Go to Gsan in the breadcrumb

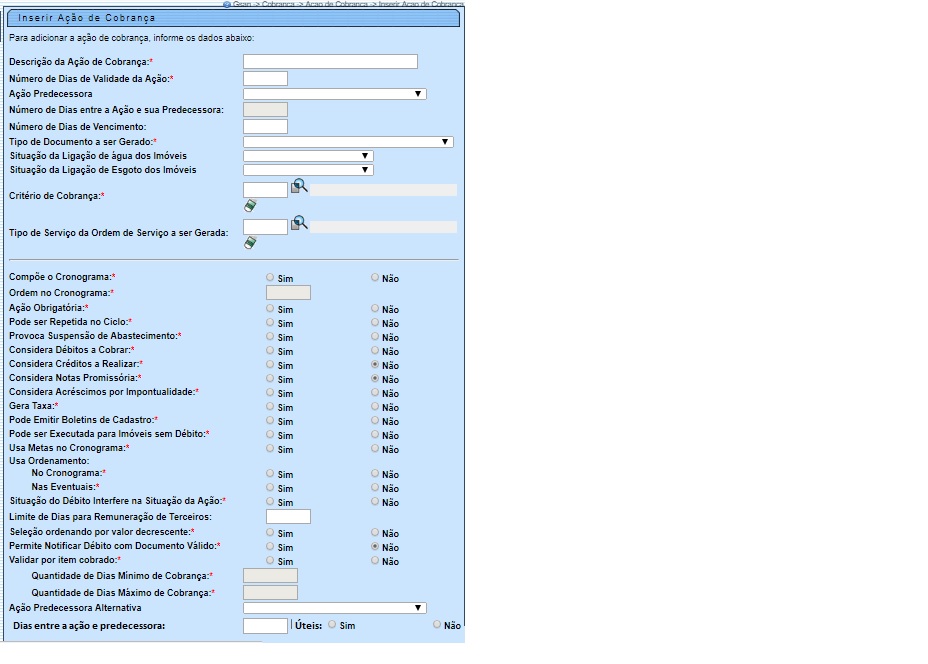(240, 4)
